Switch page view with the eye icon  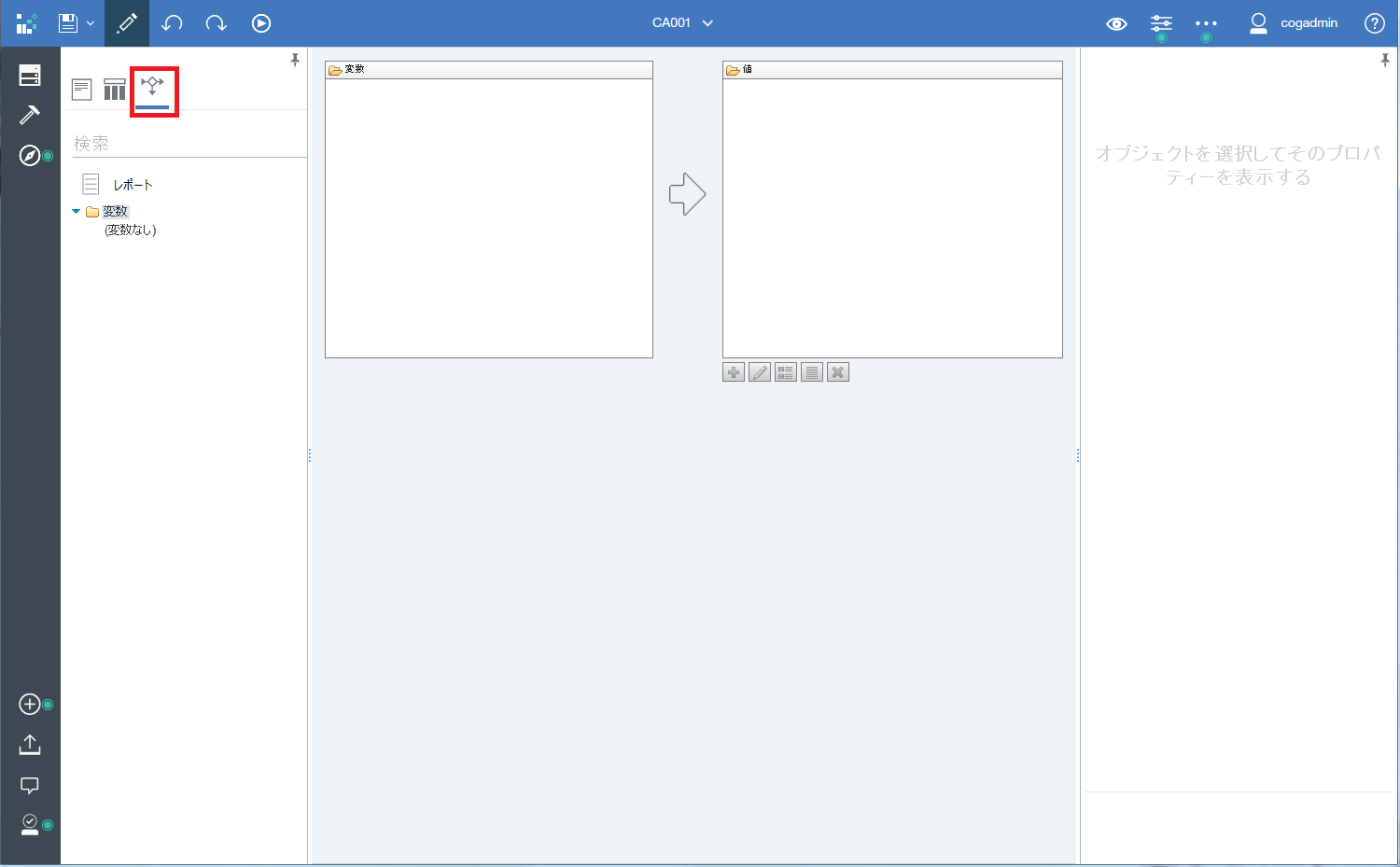[1116, 24]
